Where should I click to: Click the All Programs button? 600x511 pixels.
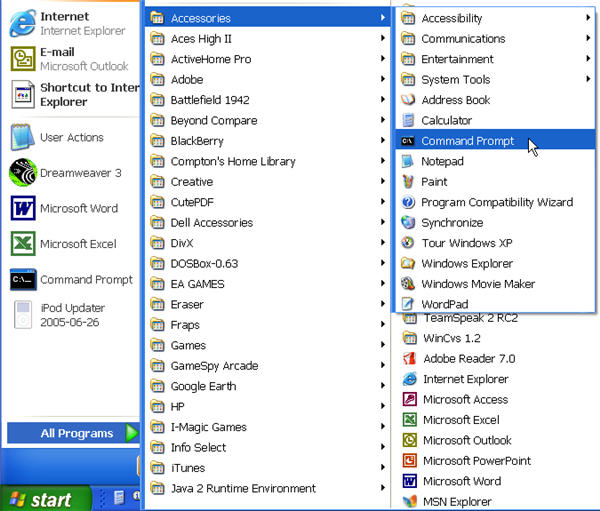(x=73, y=433)
